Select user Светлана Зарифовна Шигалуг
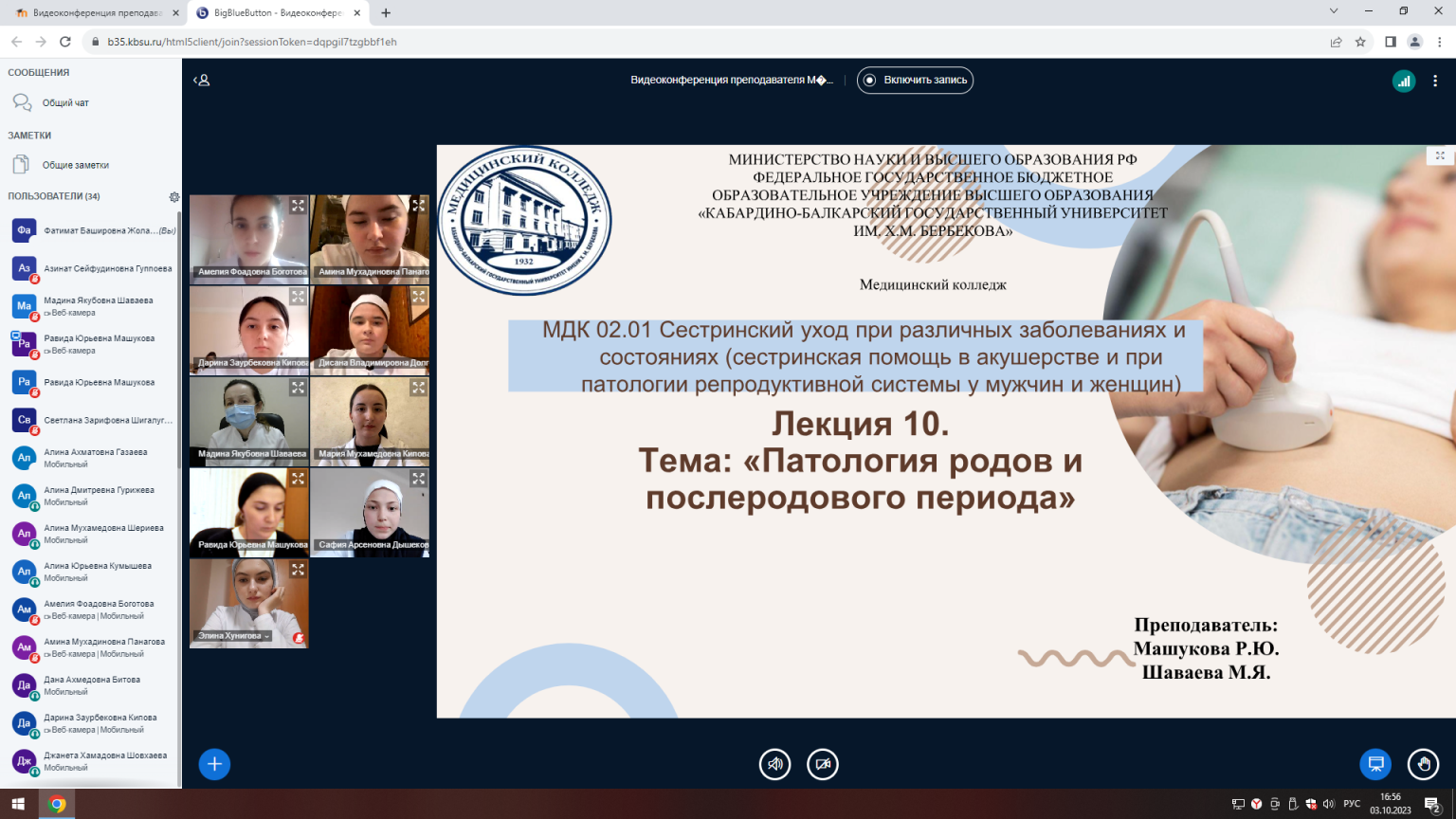1456x819 pixels. [x=92, y=420]
